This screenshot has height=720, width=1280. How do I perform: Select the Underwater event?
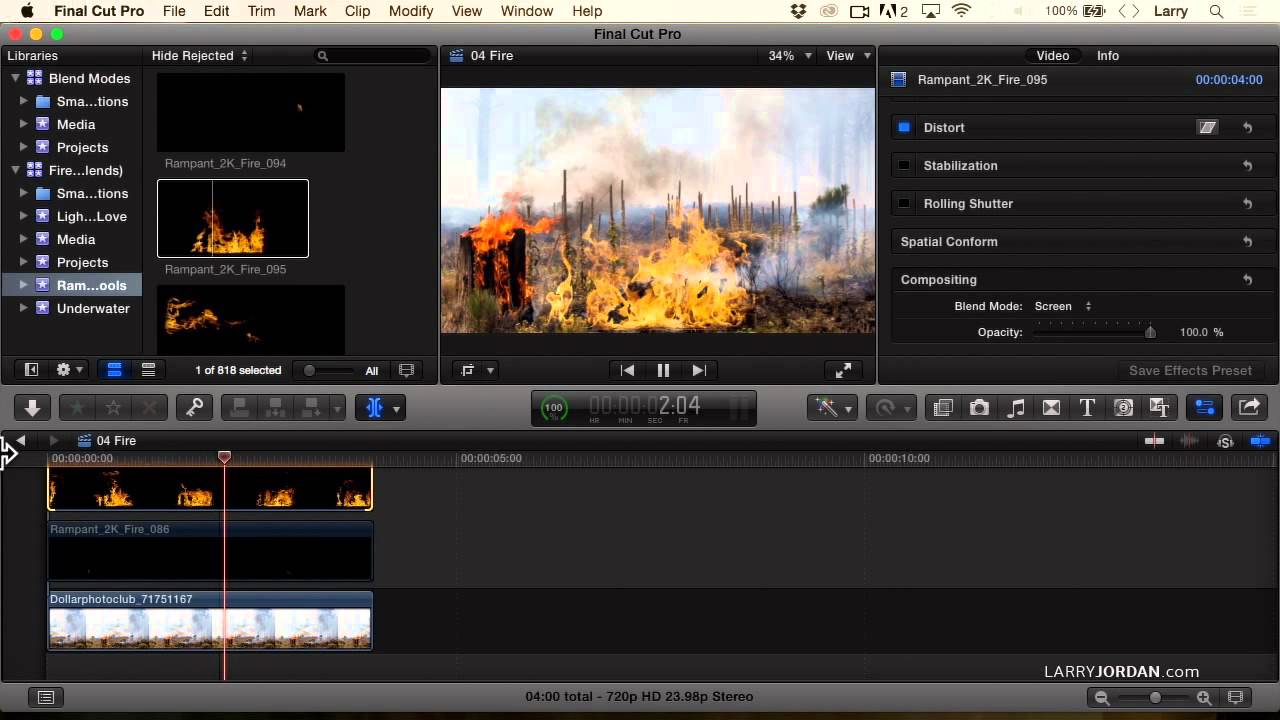[x=93, y=308]
